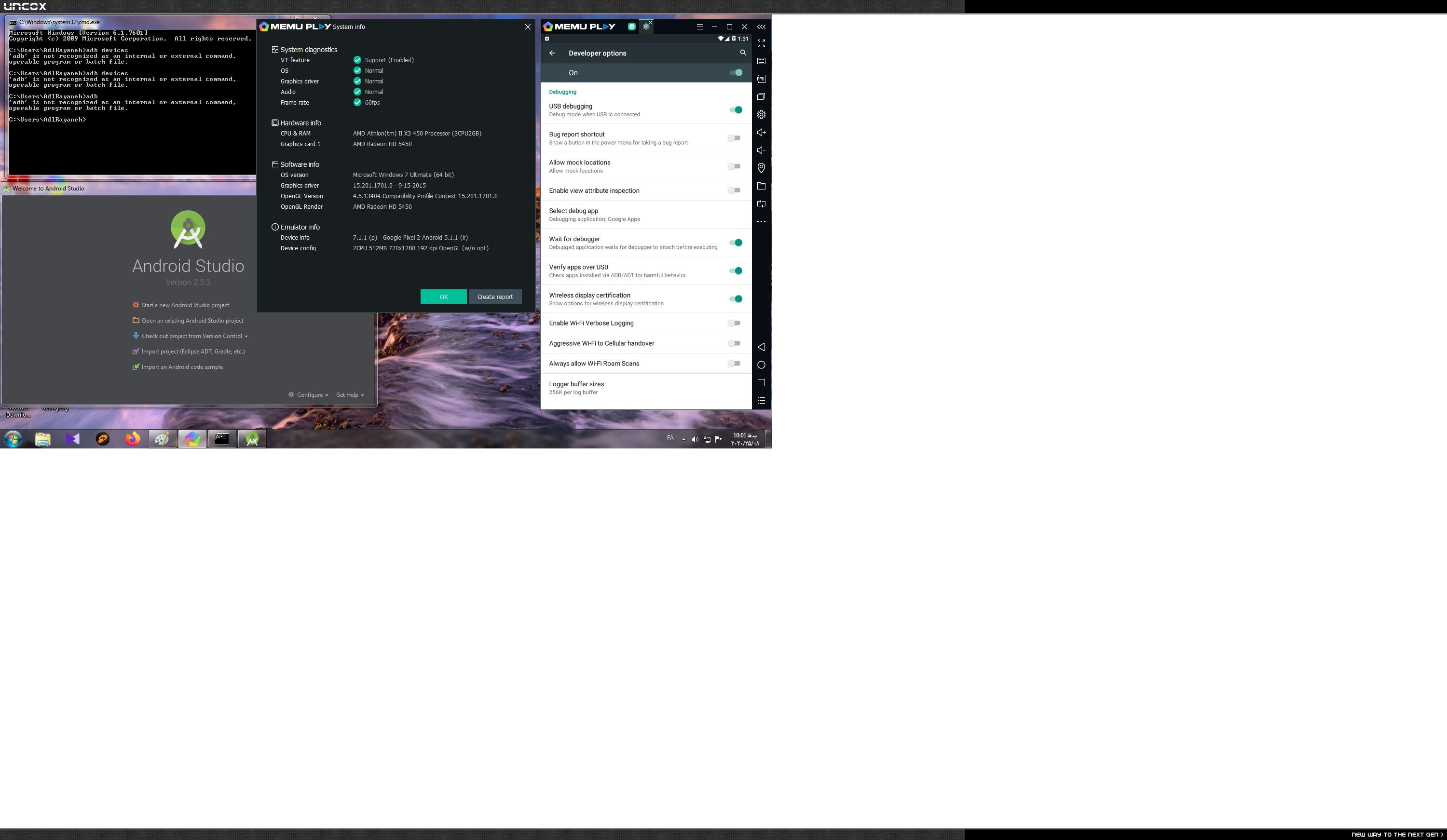Open MEmu fullscreen mode icon in sidebar

(x=761, y=43)
